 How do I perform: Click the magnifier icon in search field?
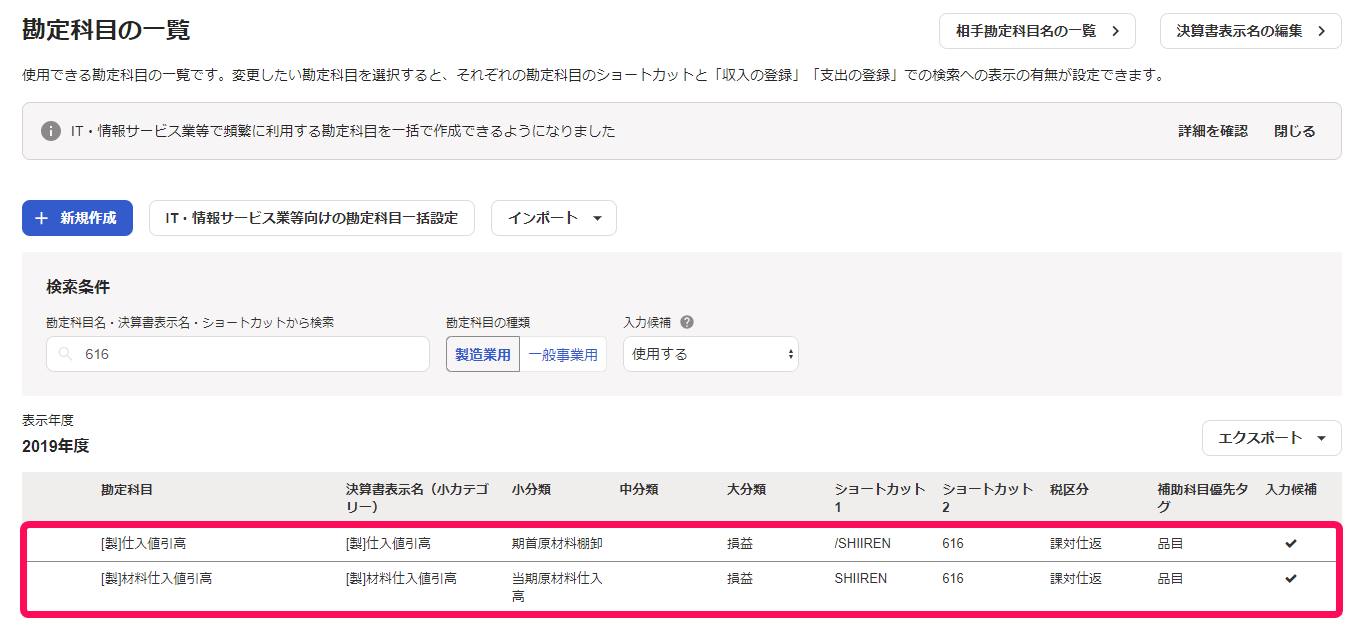pos(66,354)
